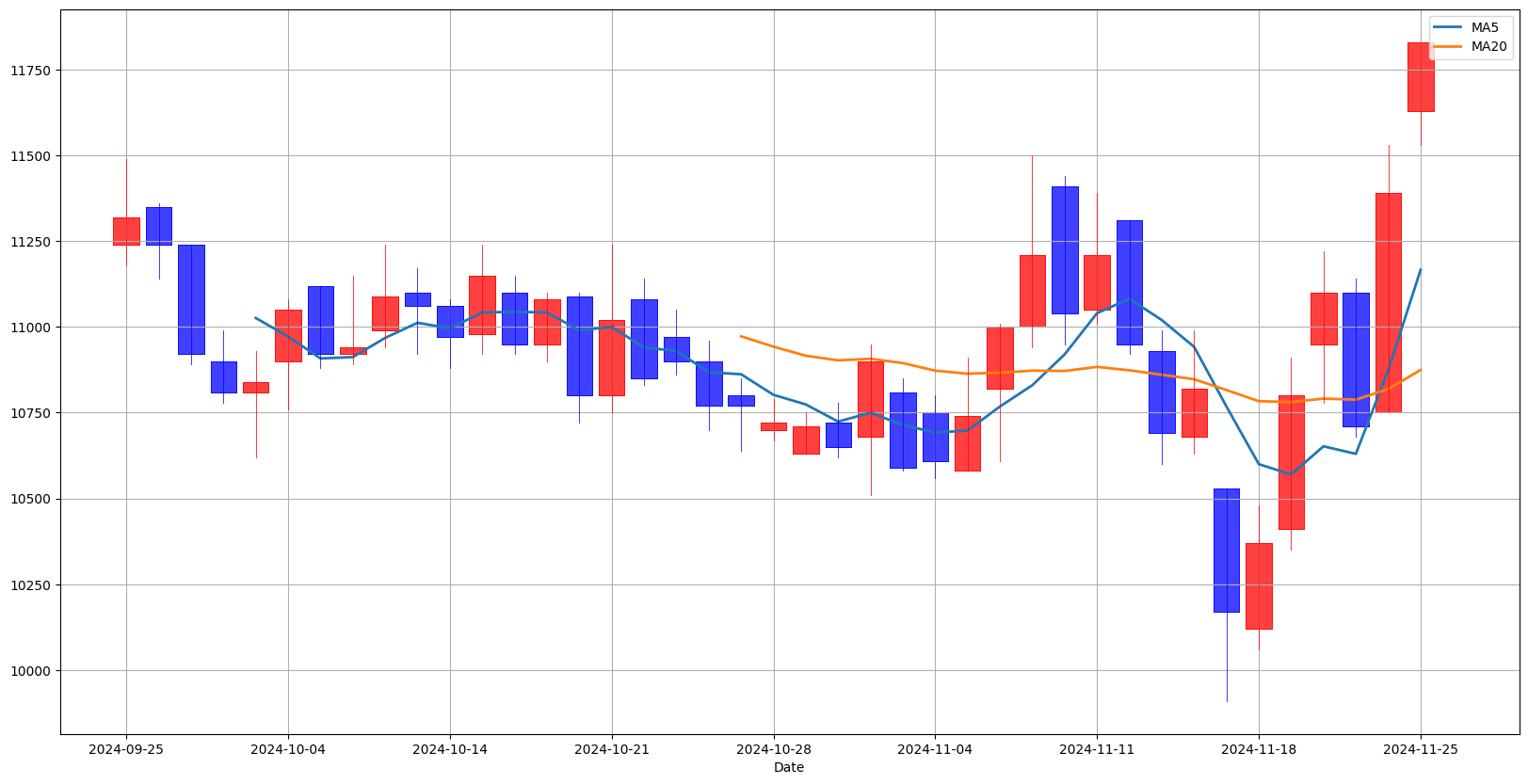Click the 2024-11-04 x-axis tick label
The image size is (1528, 784).
pos(935,749)
